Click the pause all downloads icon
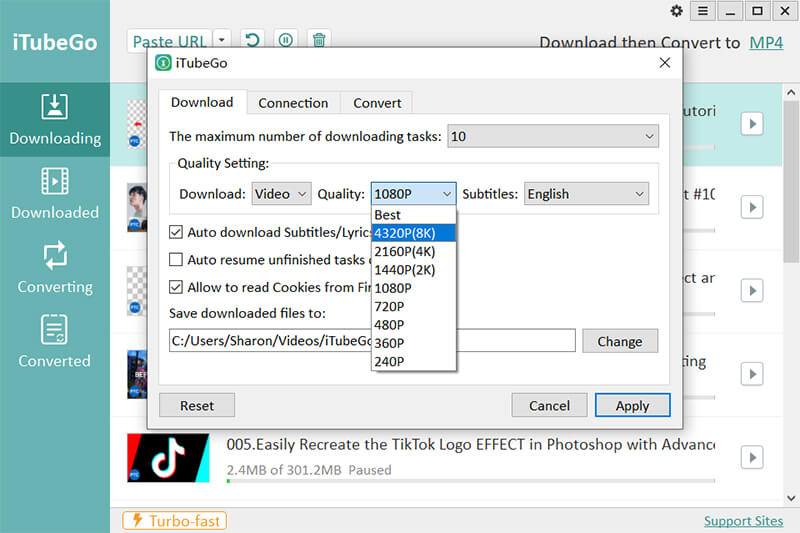This screenshot has height=533, width=800. click(286, 39)
